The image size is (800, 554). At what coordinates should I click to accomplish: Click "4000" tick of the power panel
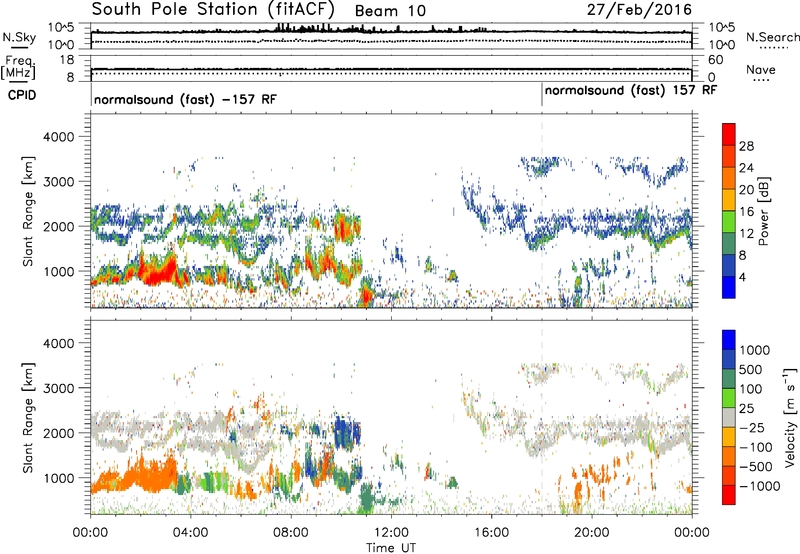point(59,137)
